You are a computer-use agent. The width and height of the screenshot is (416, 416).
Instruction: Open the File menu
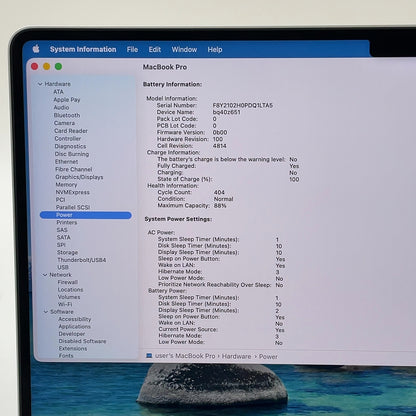[132, 49]
